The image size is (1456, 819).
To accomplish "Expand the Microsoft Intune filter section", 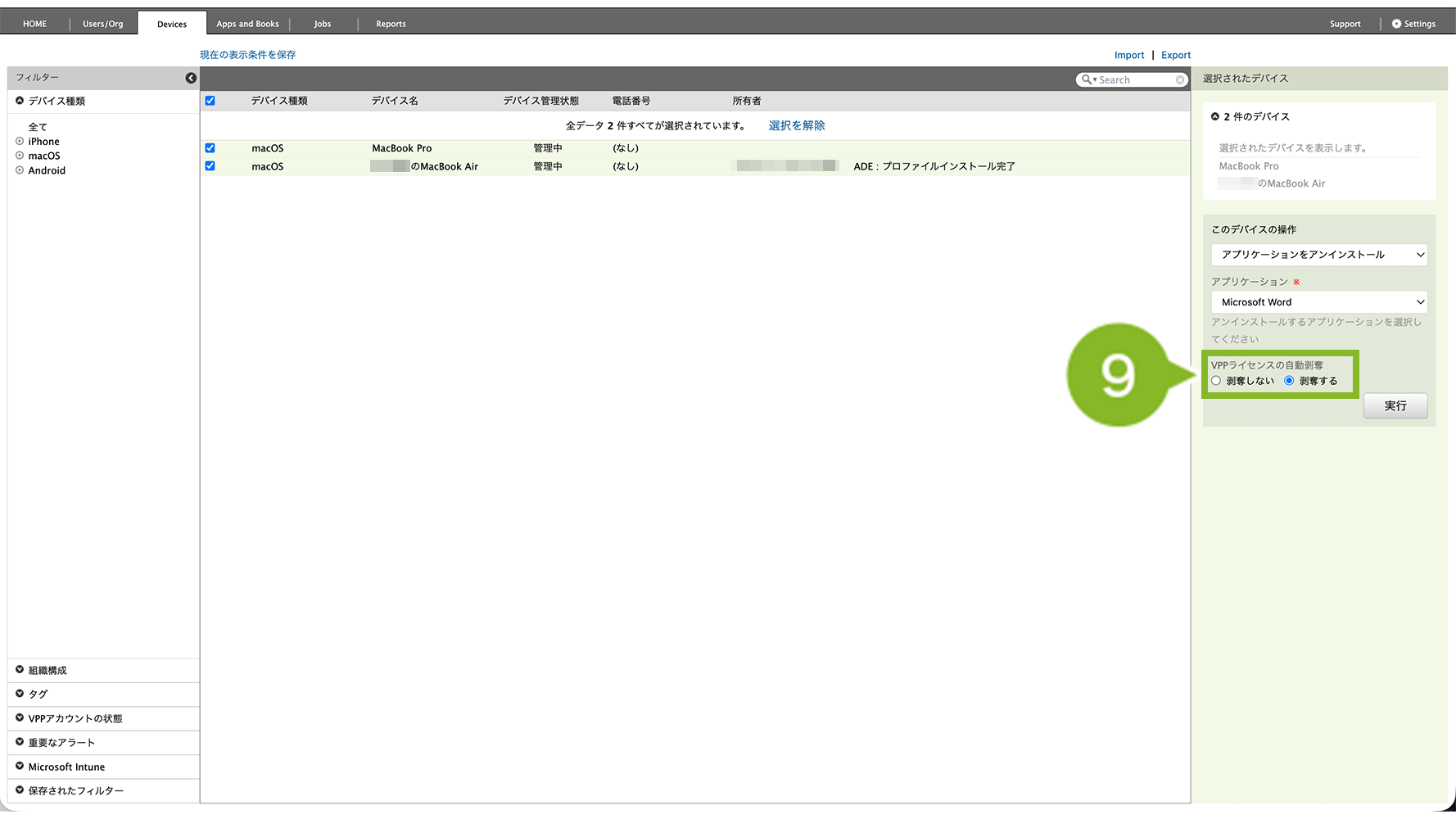I will pyautogui.click(x=20, y=767).
